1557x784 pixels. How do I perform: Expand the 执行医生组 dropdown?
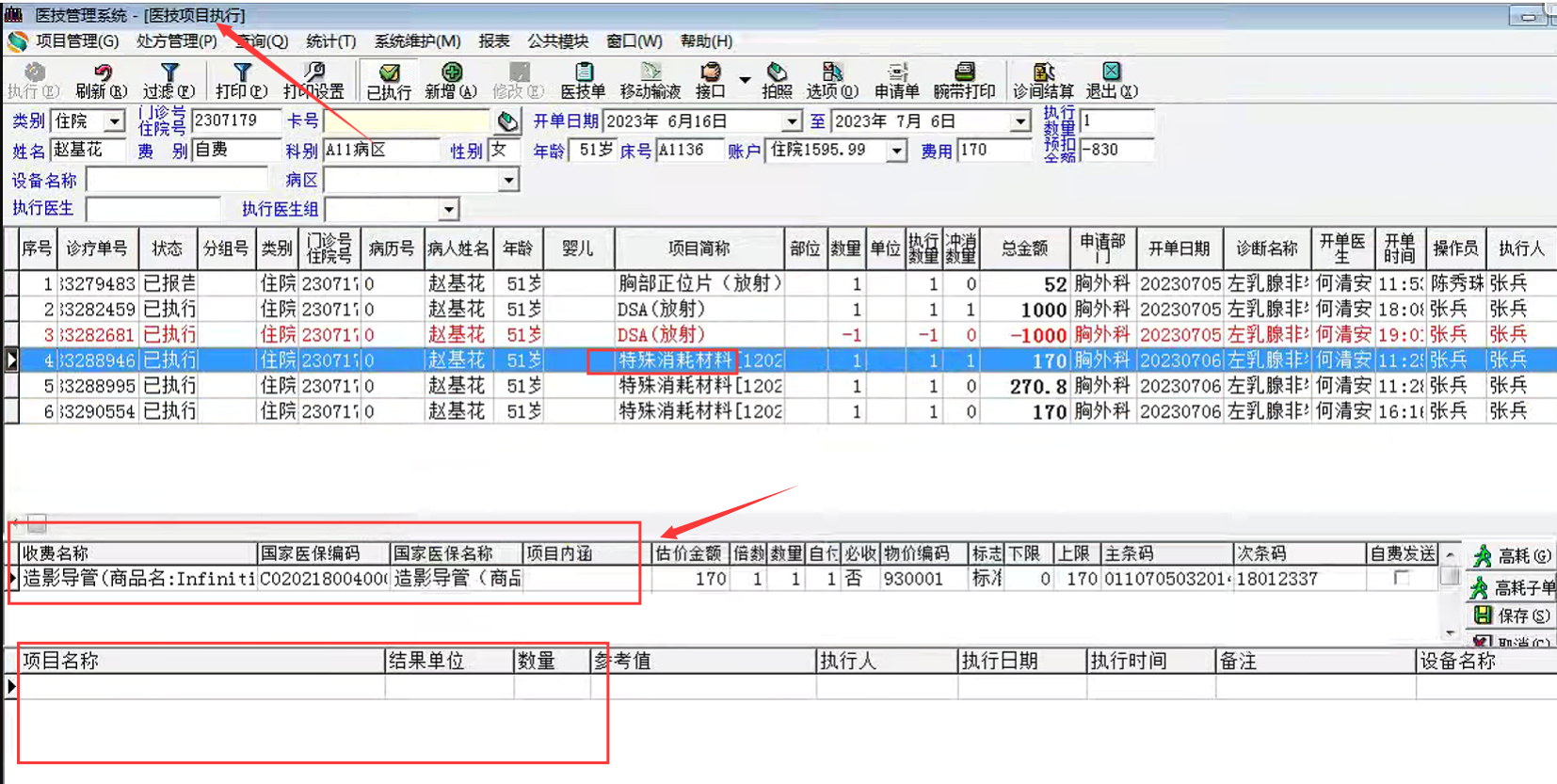pyautogui.click(x=449, y=209)
